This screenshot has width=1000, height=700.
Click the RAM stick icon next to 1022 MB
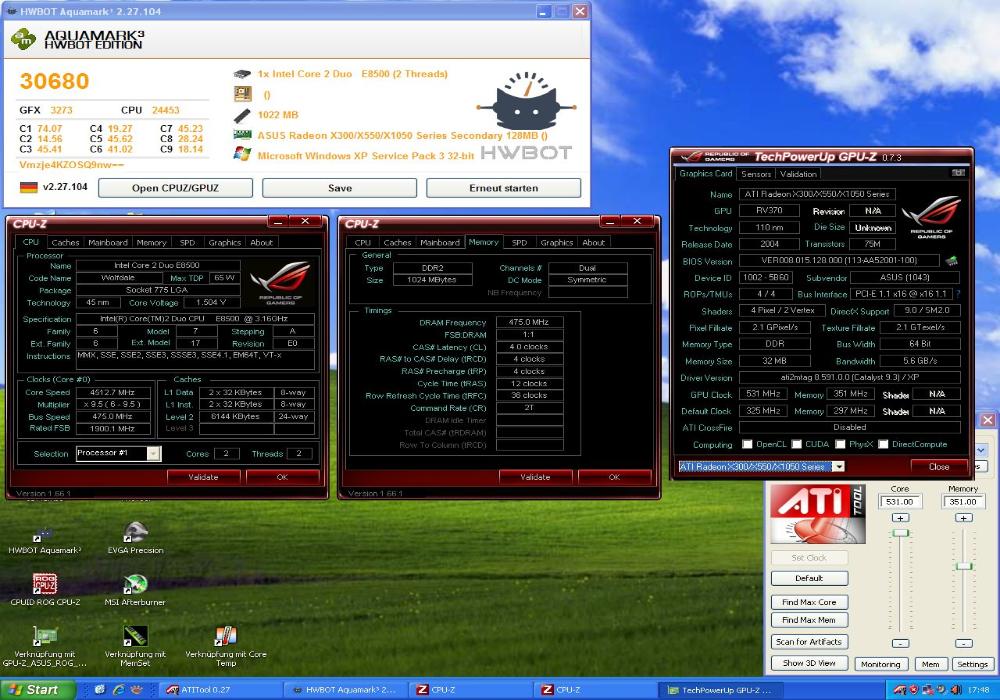coord(242,115)
